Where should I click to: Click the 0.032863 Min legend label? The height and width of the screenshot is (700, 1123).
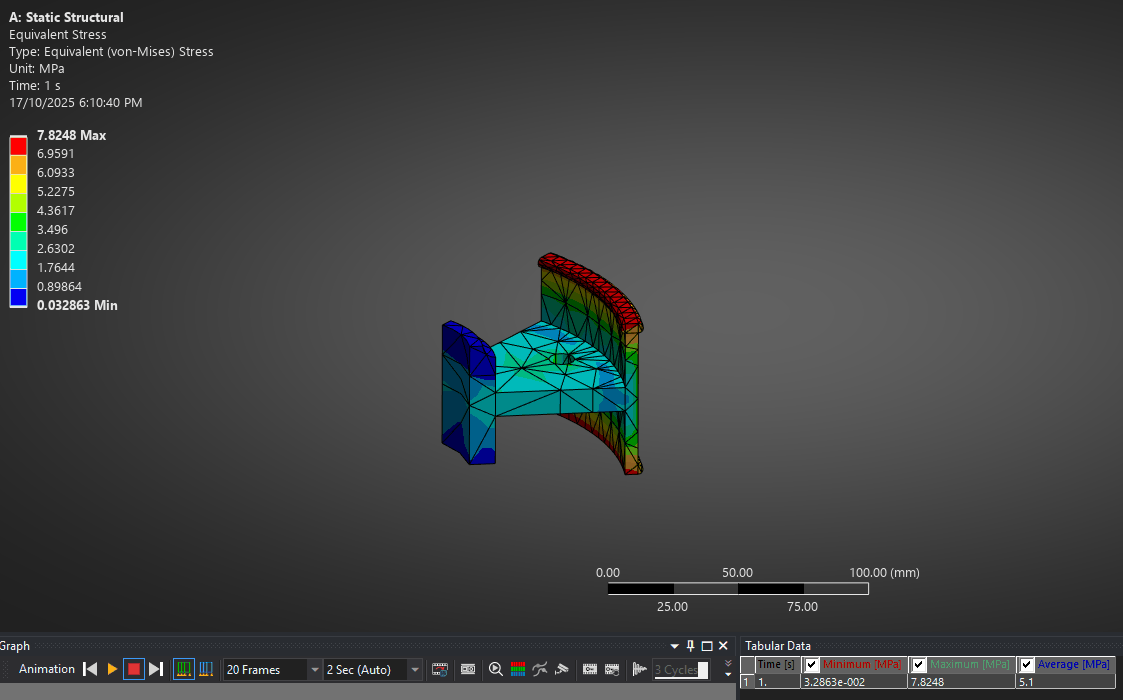click(x=77, y=305)
